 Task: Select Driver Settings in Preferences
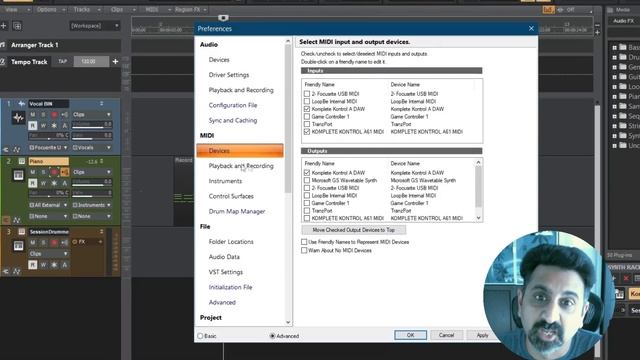coord(229,75)
